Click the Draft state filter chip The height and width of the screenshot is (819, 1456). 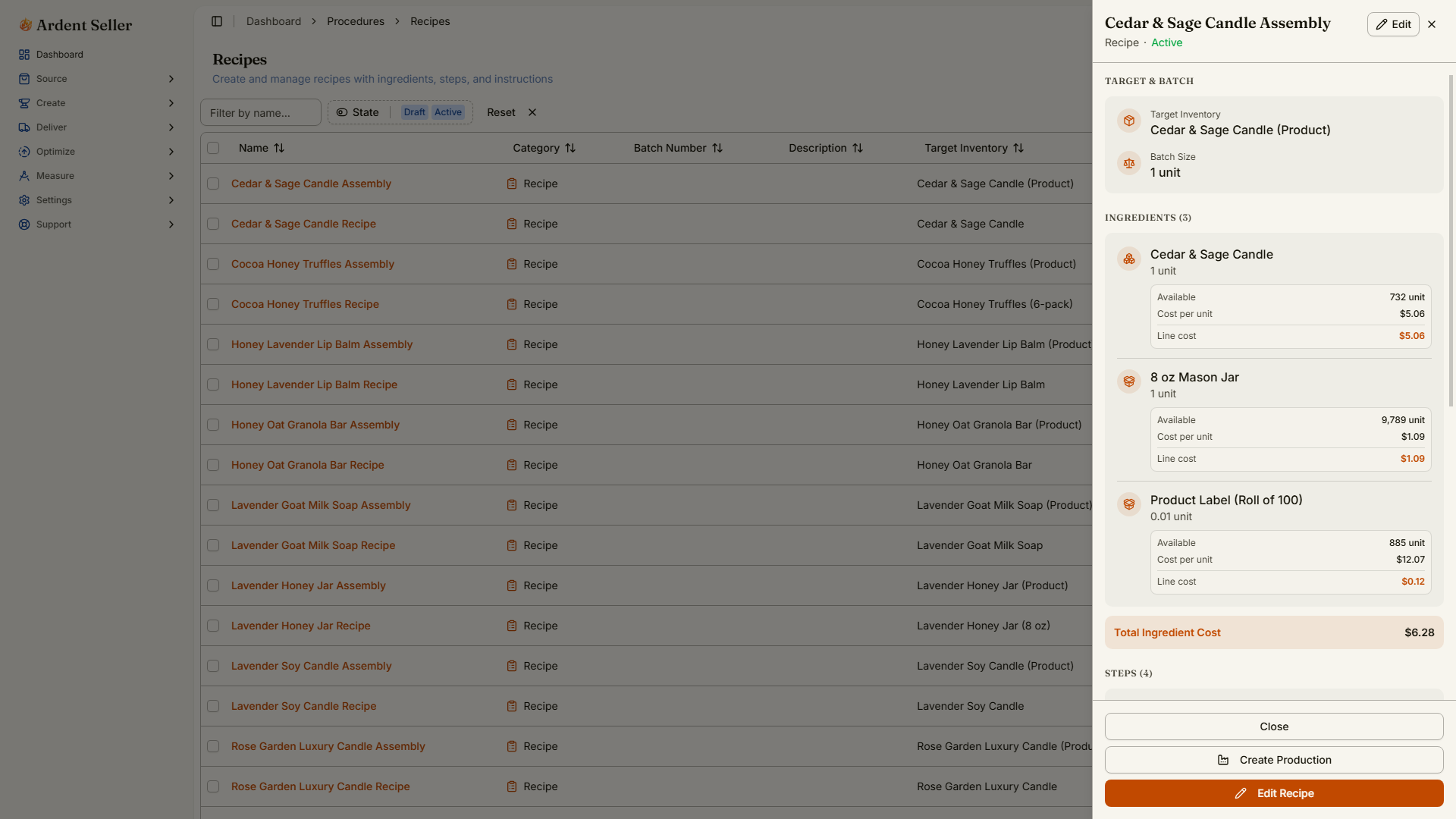click(415, 112)
